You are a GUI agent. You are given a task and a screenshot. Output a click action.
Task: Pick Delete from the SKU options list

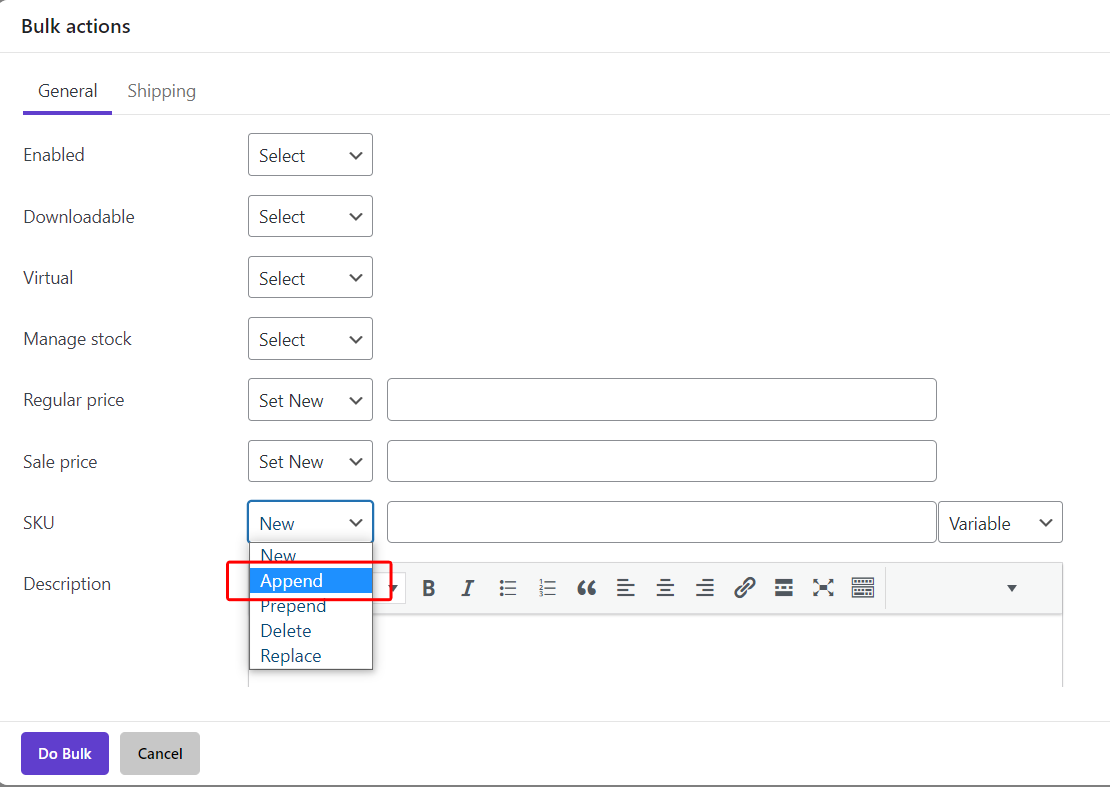[286, 631]
